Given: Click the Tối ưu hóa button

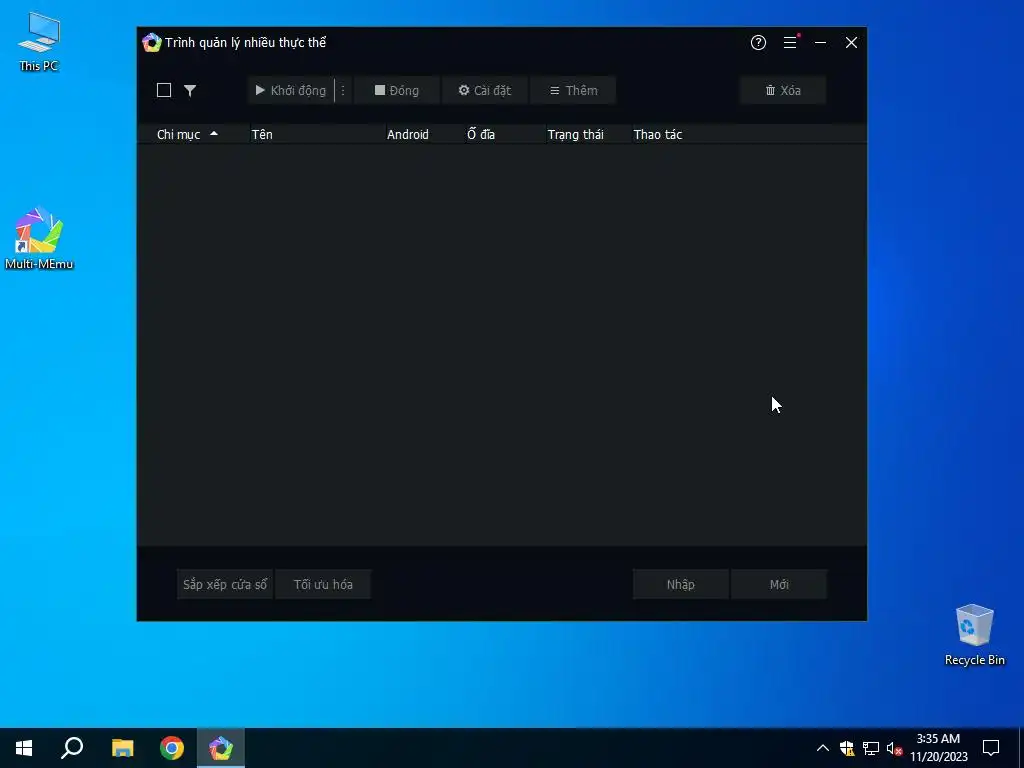Looking at the screenshot, I should coord(323,584).
